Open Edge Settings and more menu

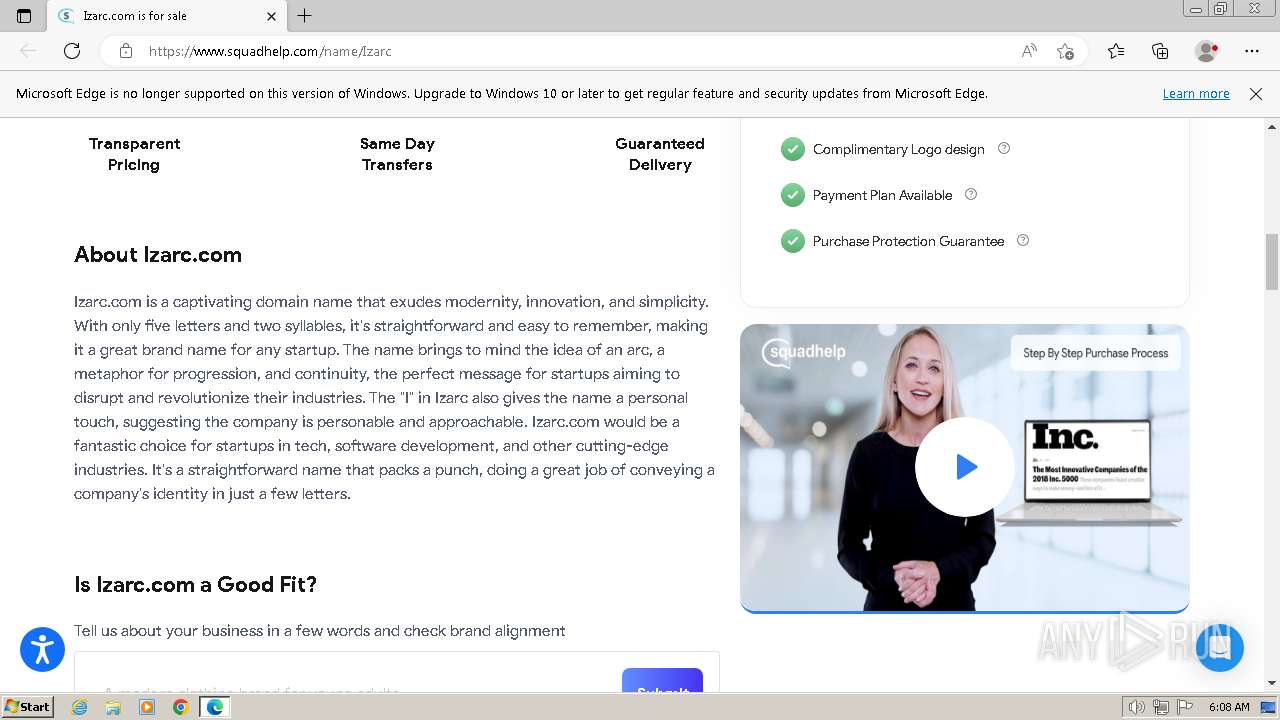[x=1252, y=51]
